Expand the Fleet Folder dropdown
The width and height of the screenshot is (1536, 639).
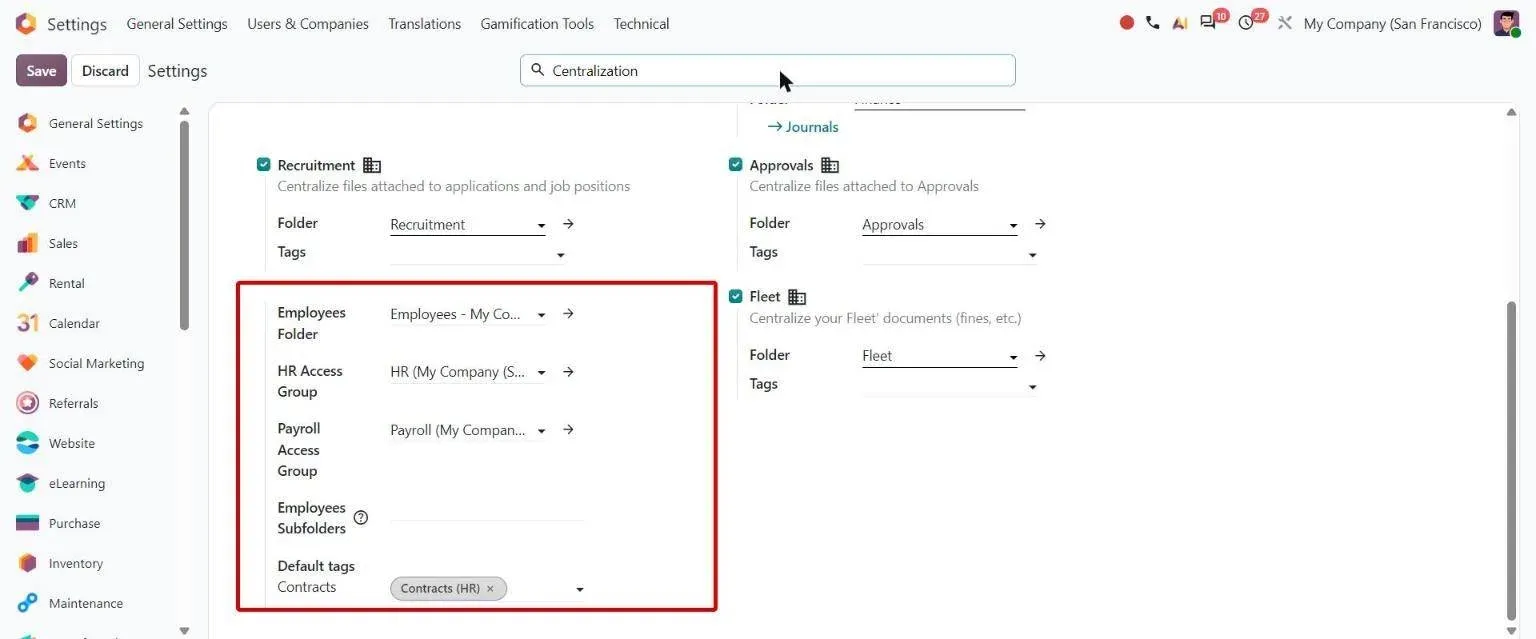tap(1013, 358)
